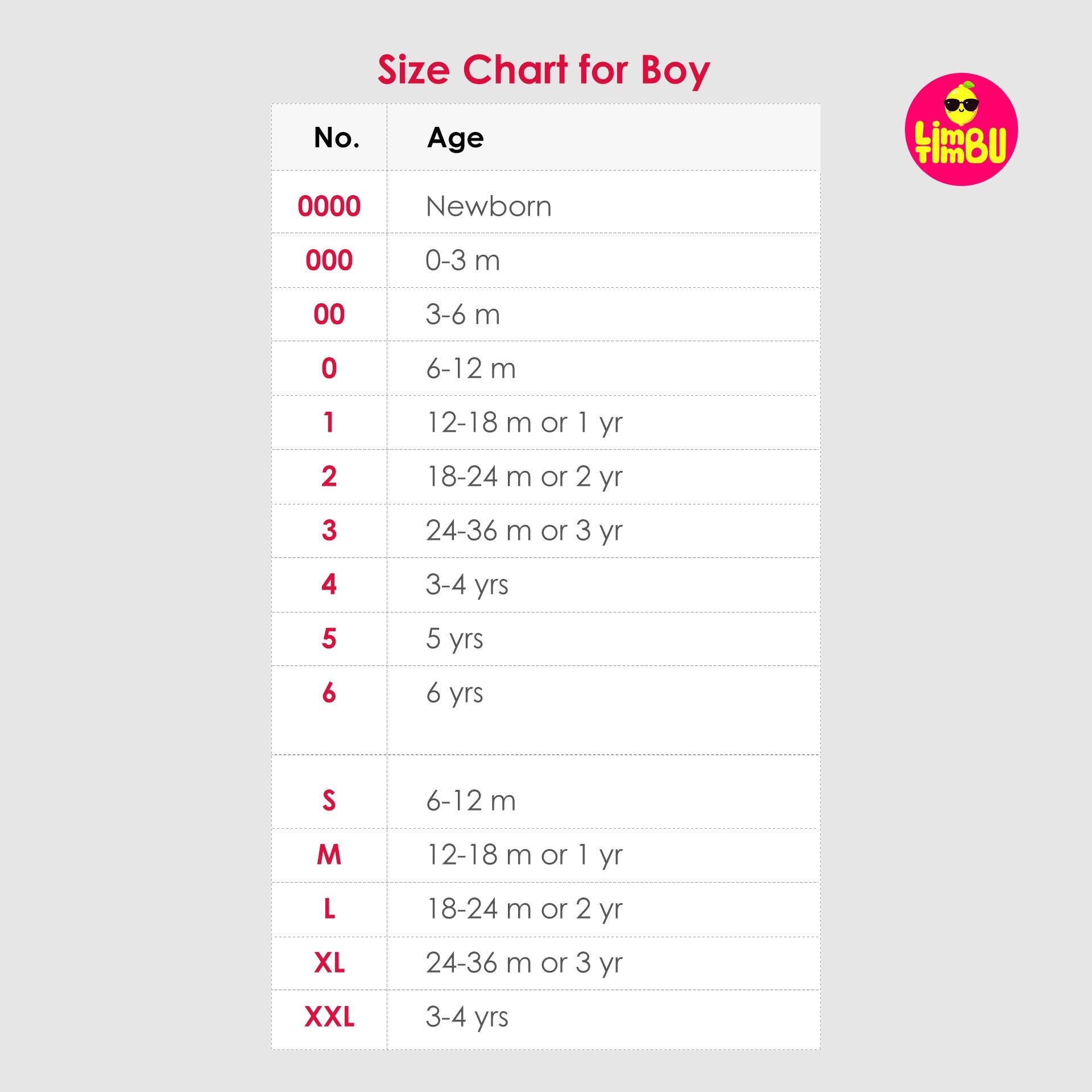Select the red size 6 number

tap(329, 693)
